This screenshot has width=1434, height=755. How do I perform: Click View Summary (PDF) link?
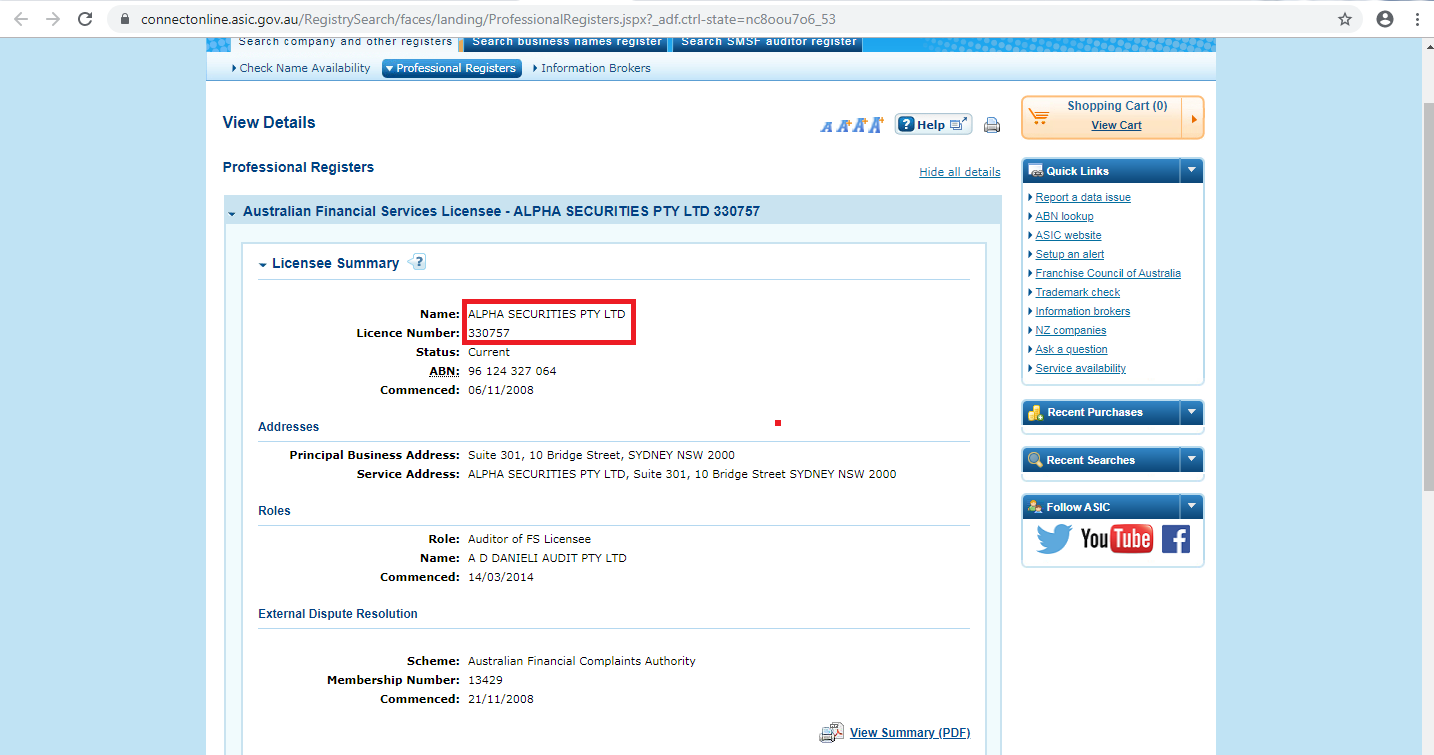[x=910, y=733]
